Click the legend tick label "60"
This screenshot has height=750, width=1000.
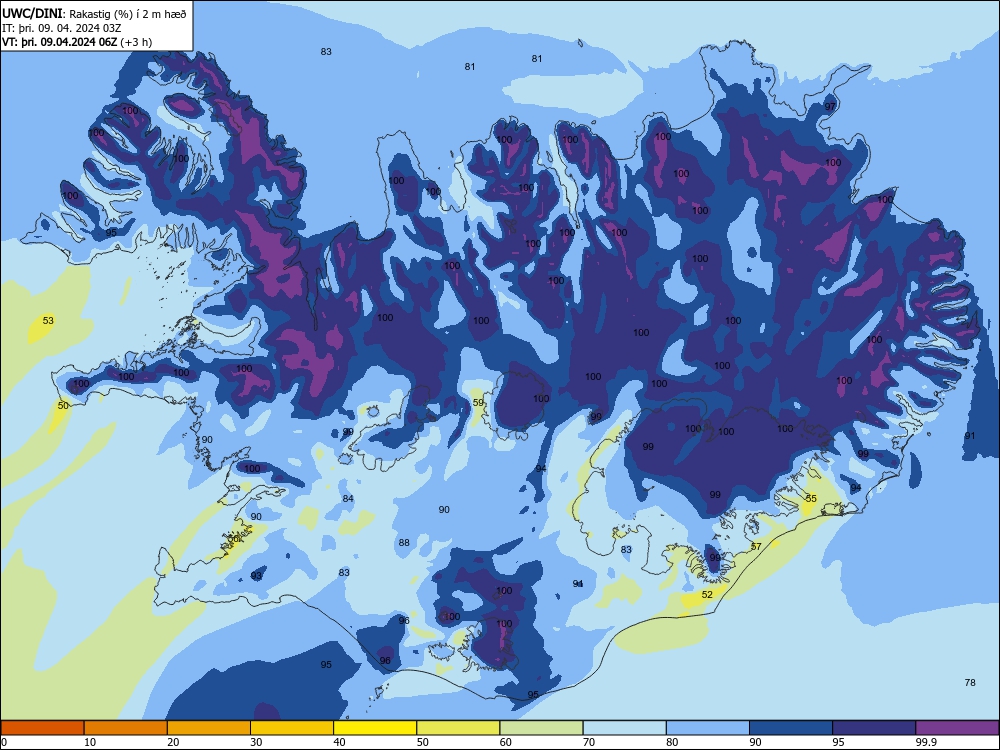point(506,742)
